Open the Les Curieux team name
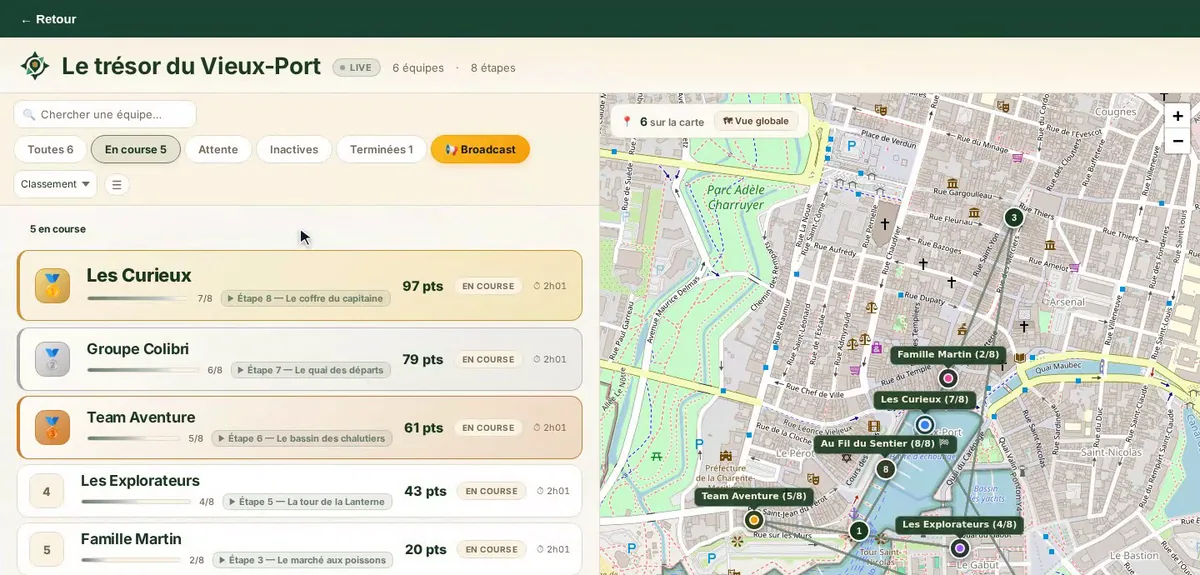 pos(139,275)
